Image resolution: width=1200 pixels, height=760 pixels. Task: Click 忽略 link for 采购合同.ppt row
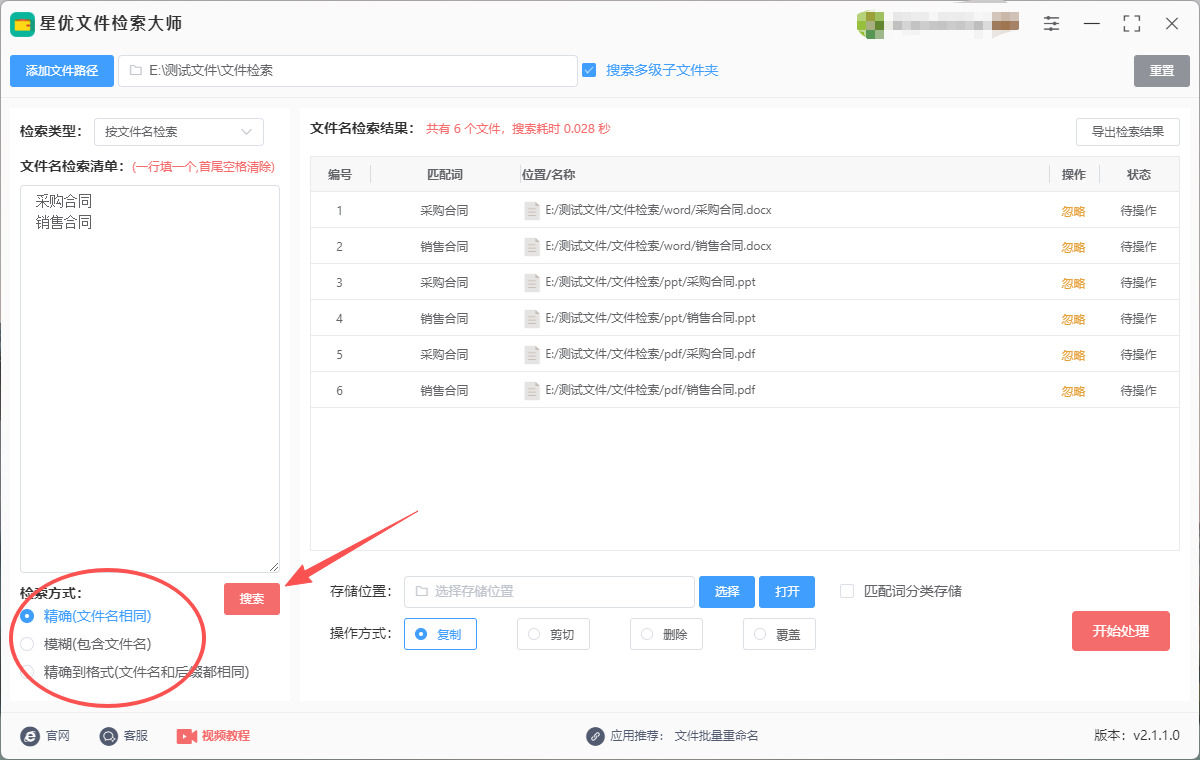point(1073,283)
